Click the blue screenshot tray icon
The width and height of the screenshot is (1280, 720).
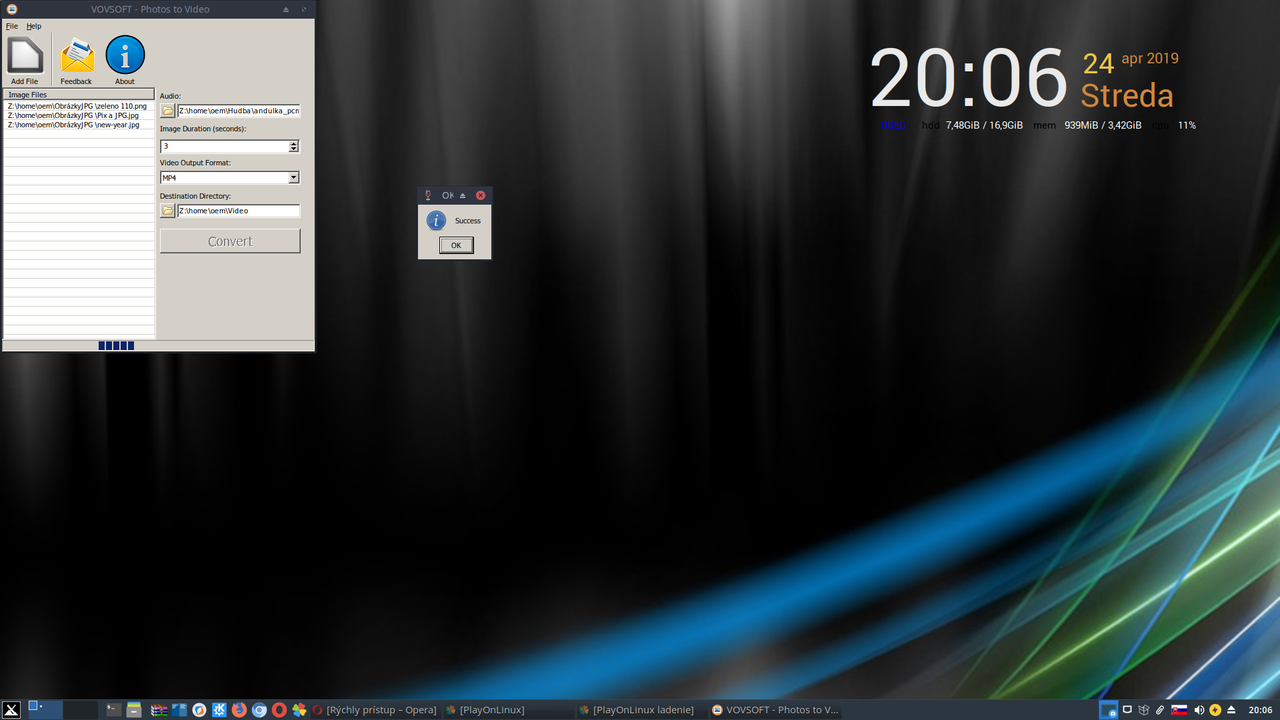[x=1108, y=710]
